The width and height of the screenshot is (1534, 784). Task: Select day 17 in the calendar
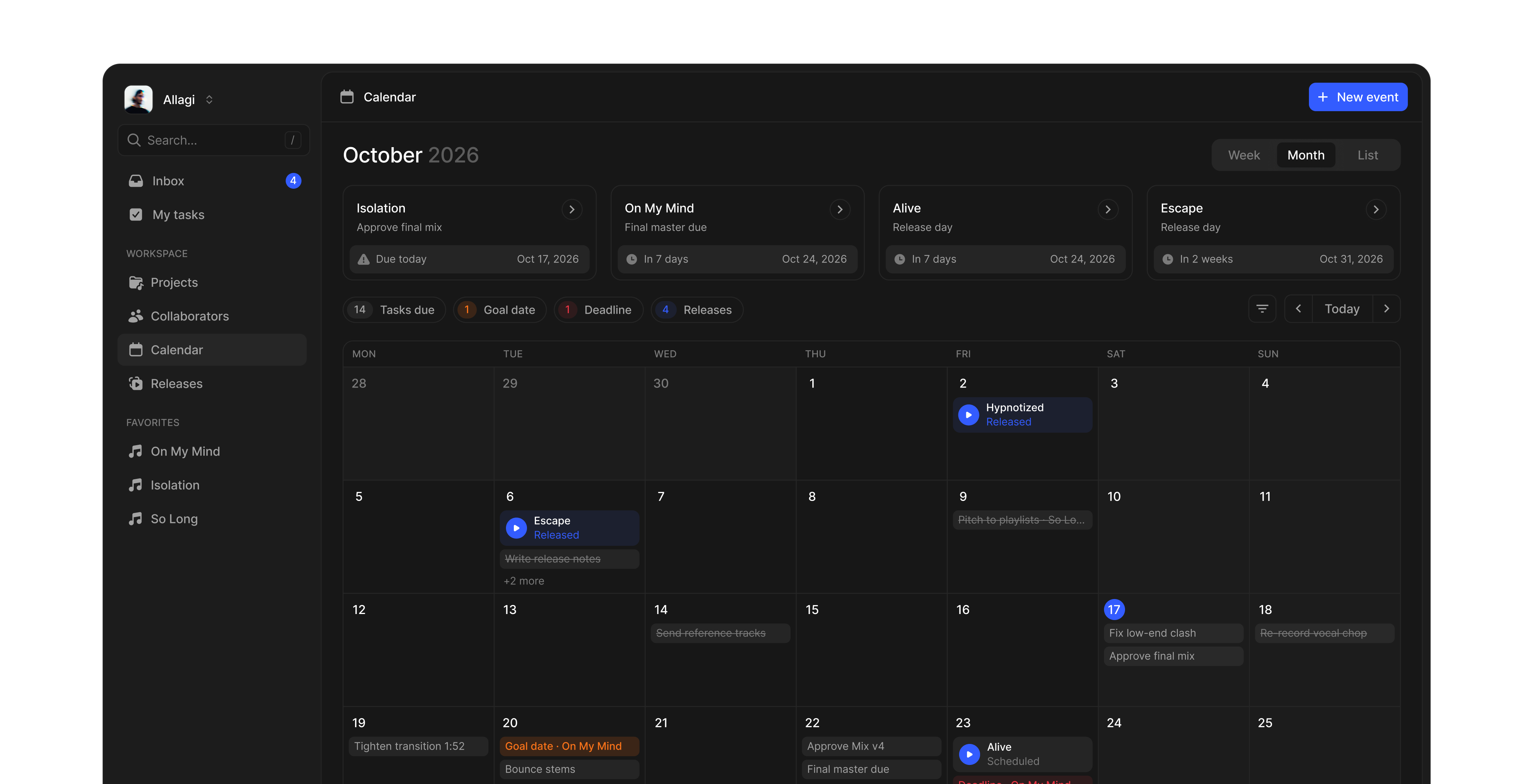[1113, 609]
